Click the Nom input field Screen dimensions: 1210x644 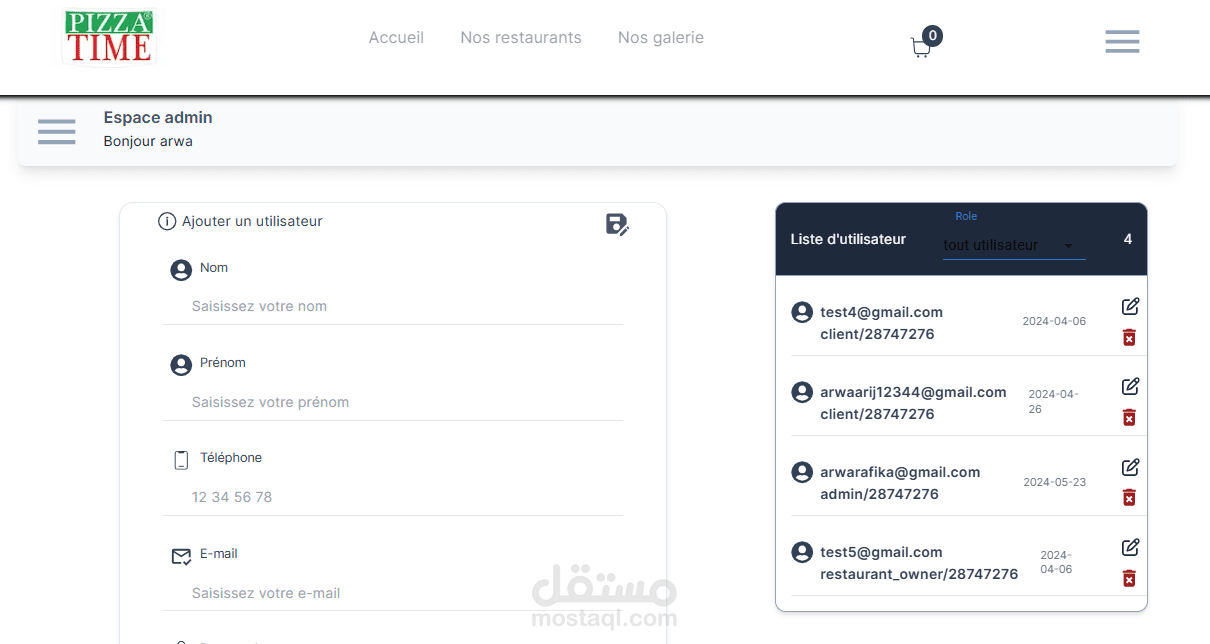393,306
